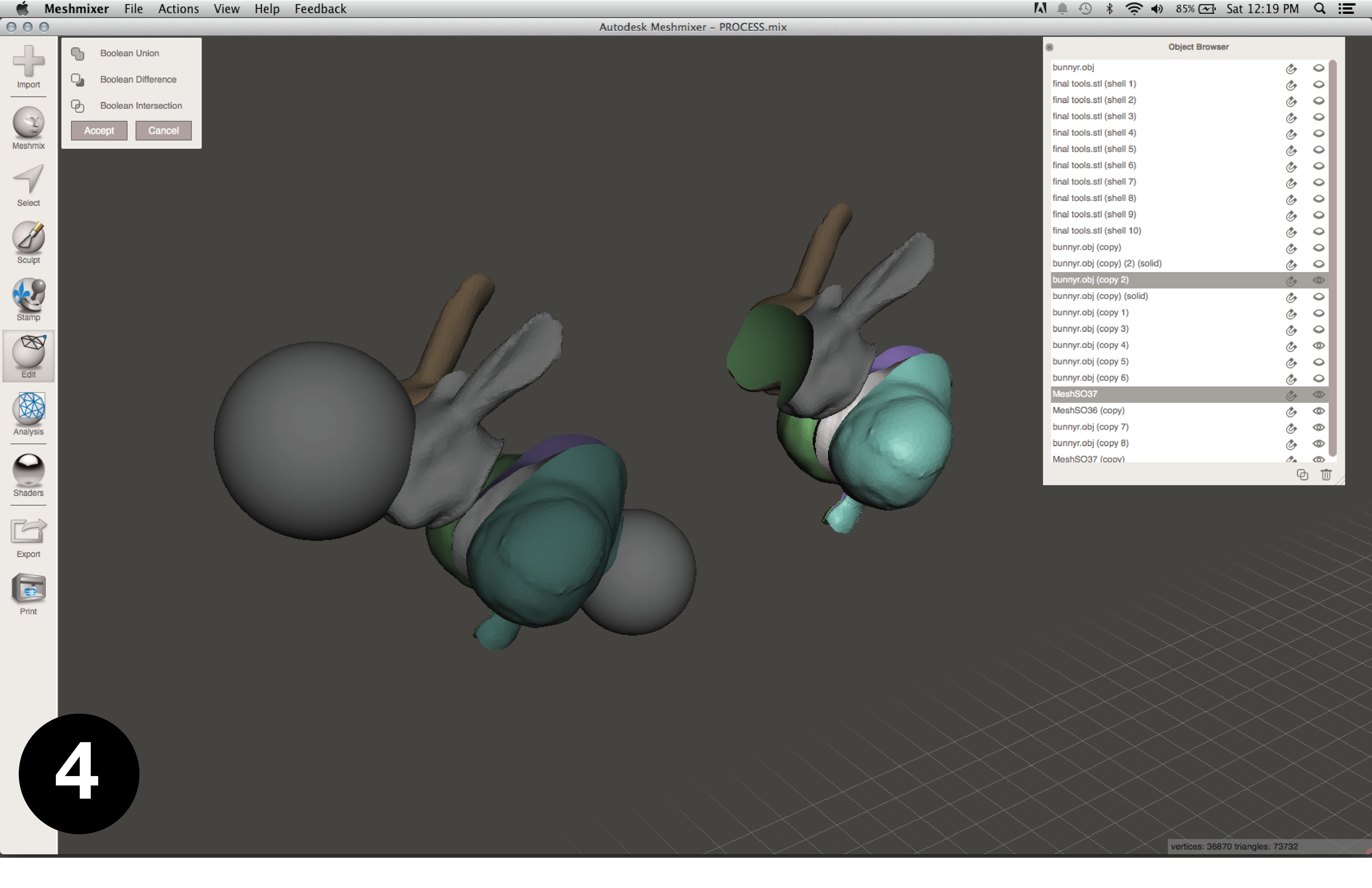
Task: Click target icon for final tools.stl (shell 1)
Action: tap(1291, 85)
